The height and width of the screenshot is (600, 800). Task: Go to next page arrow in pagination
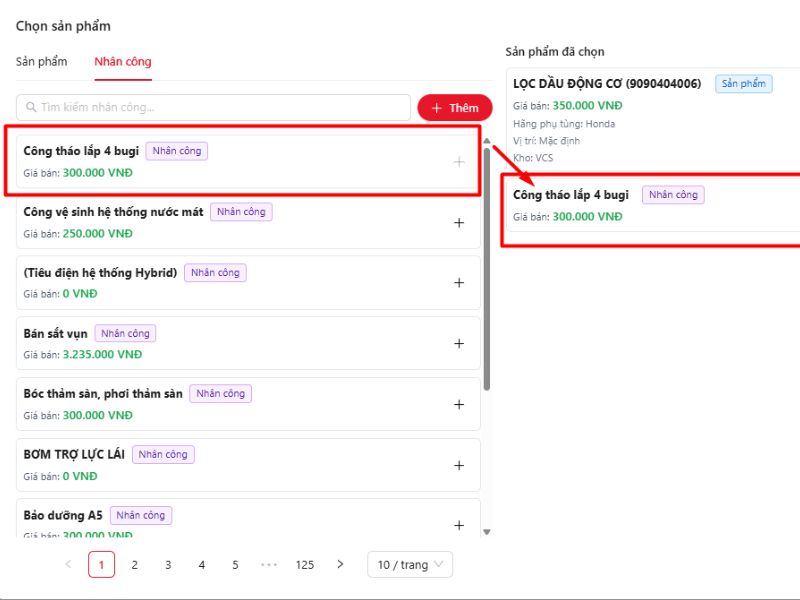click(x=340, y=565)
